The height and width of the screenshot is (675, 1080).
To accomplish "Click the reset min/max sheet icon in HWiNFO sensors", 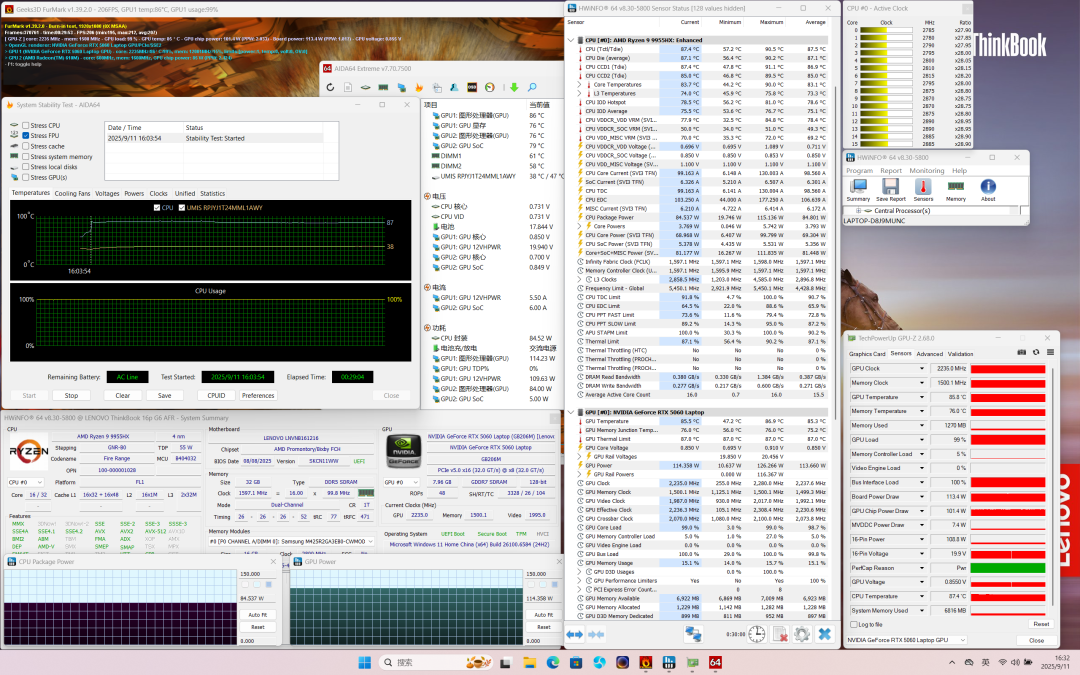I will (780, 634).
